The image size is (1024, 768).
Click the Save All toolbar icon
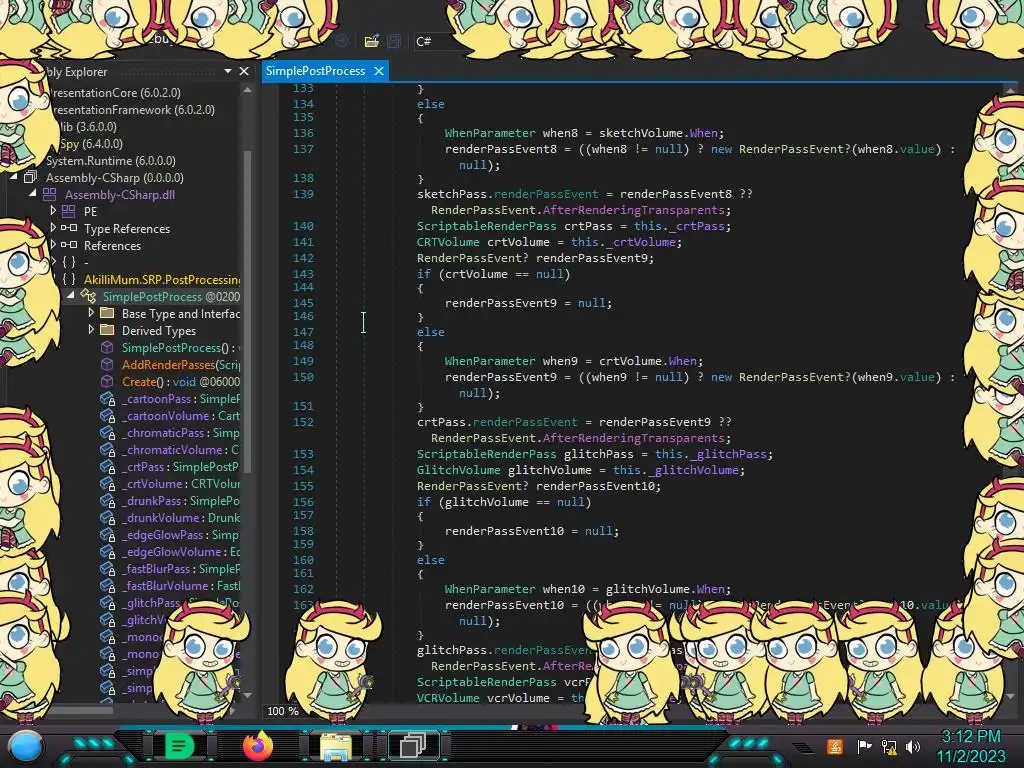(x=394, y=41)
